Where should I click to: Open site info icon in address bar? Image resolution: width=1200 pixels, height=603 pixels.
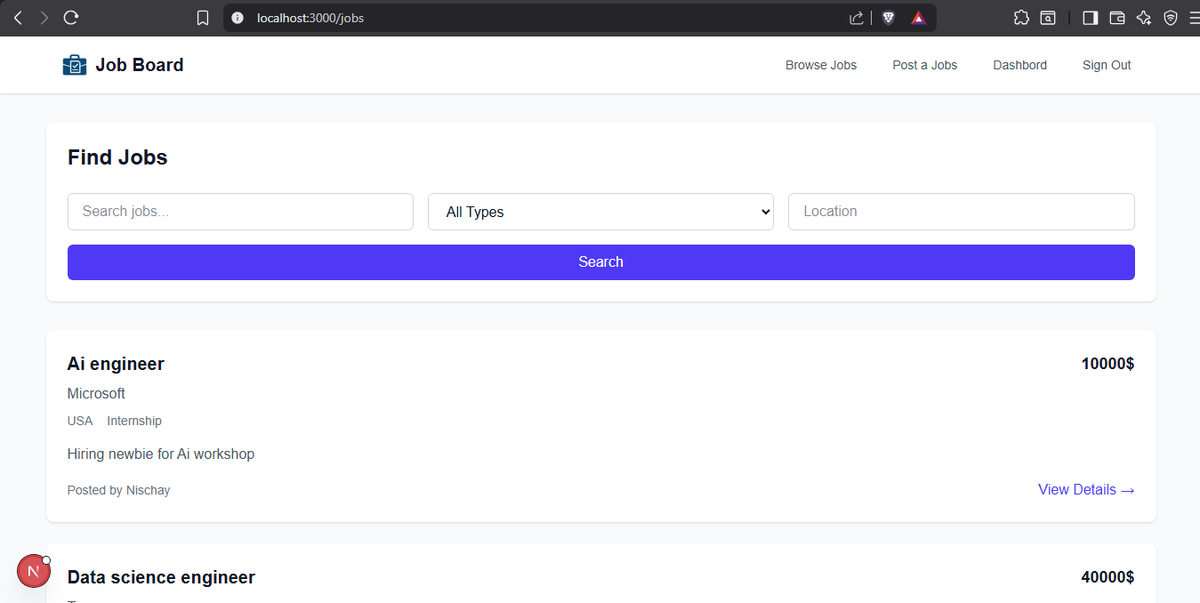pos(237,17)
